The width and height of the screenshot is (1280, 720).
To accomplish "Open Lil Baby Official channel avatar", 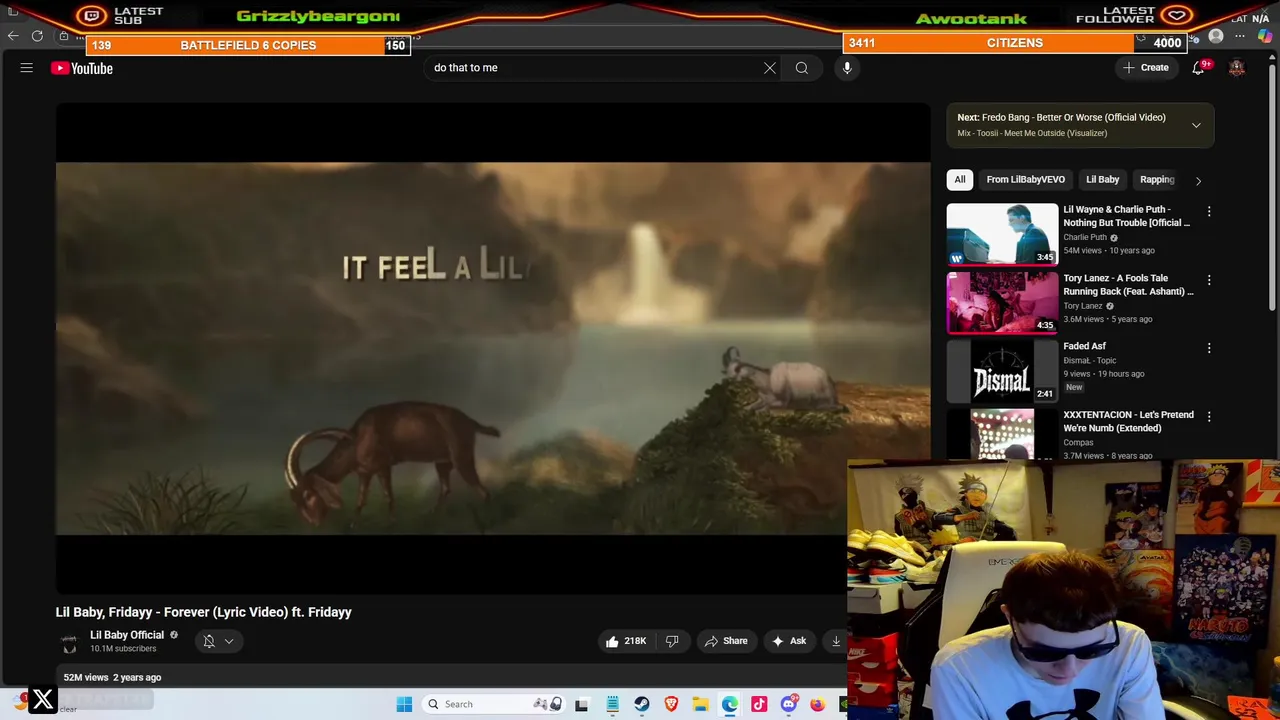I will (x=69, y=642).
